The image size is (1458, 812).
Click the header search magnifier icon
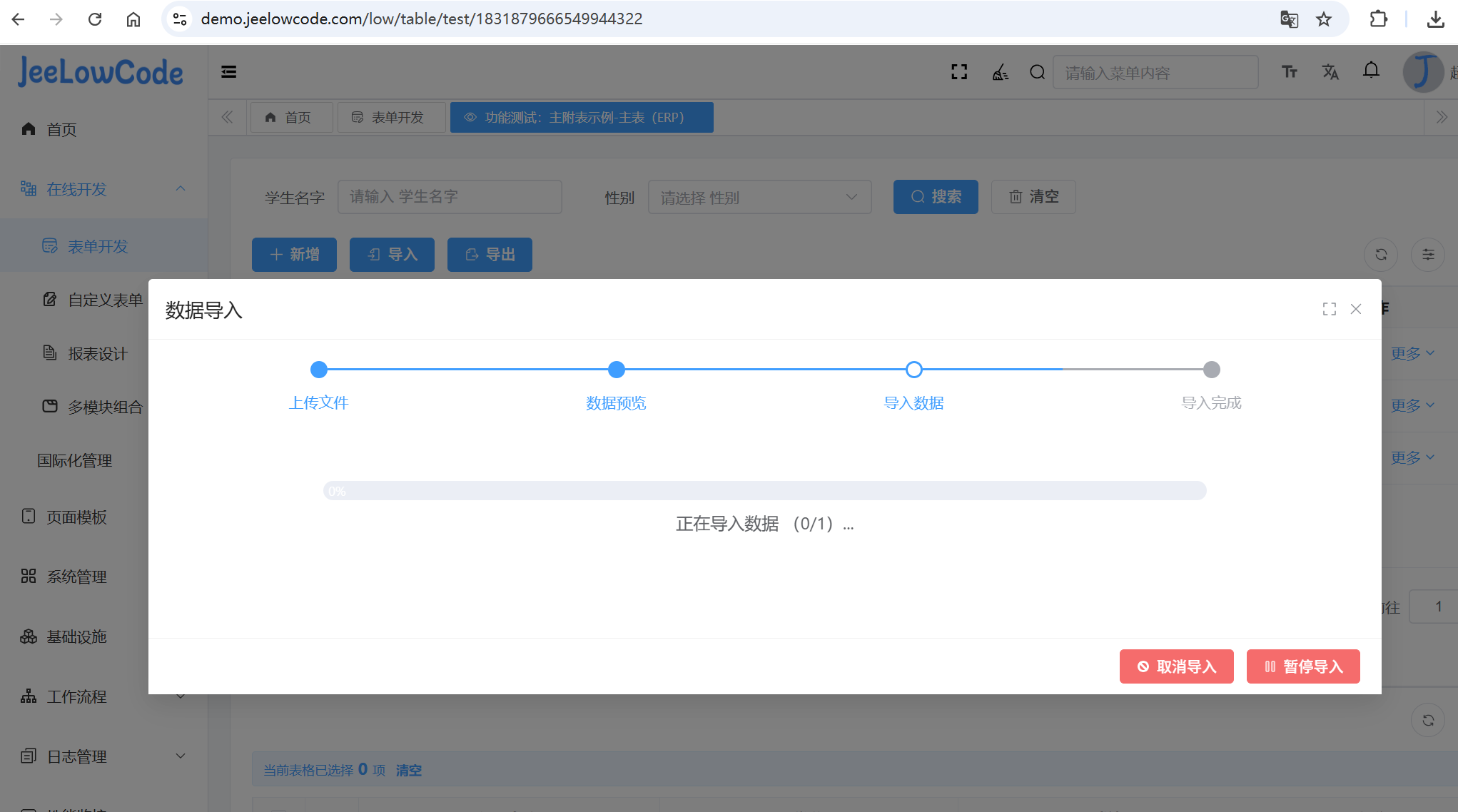point(1037,72)
